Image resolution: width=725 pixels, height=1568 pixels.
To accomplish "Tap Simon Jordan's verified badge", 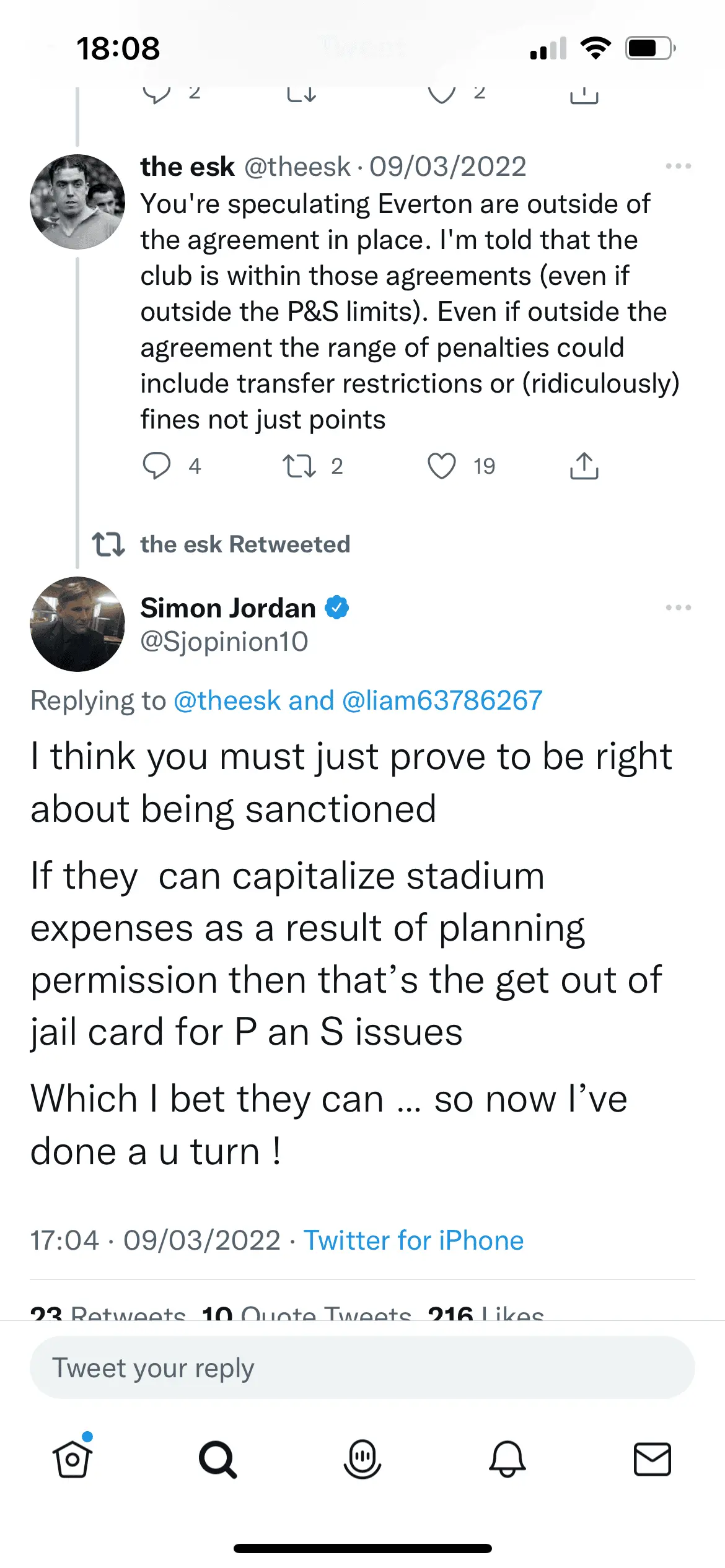I will (x=337, y=608).
